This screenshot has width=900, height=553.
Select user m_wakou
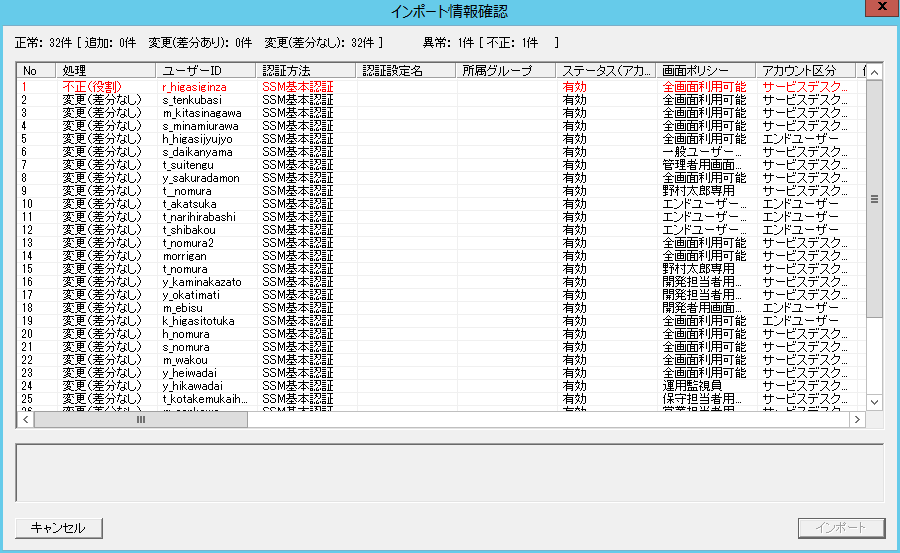[x=185, y=360]
